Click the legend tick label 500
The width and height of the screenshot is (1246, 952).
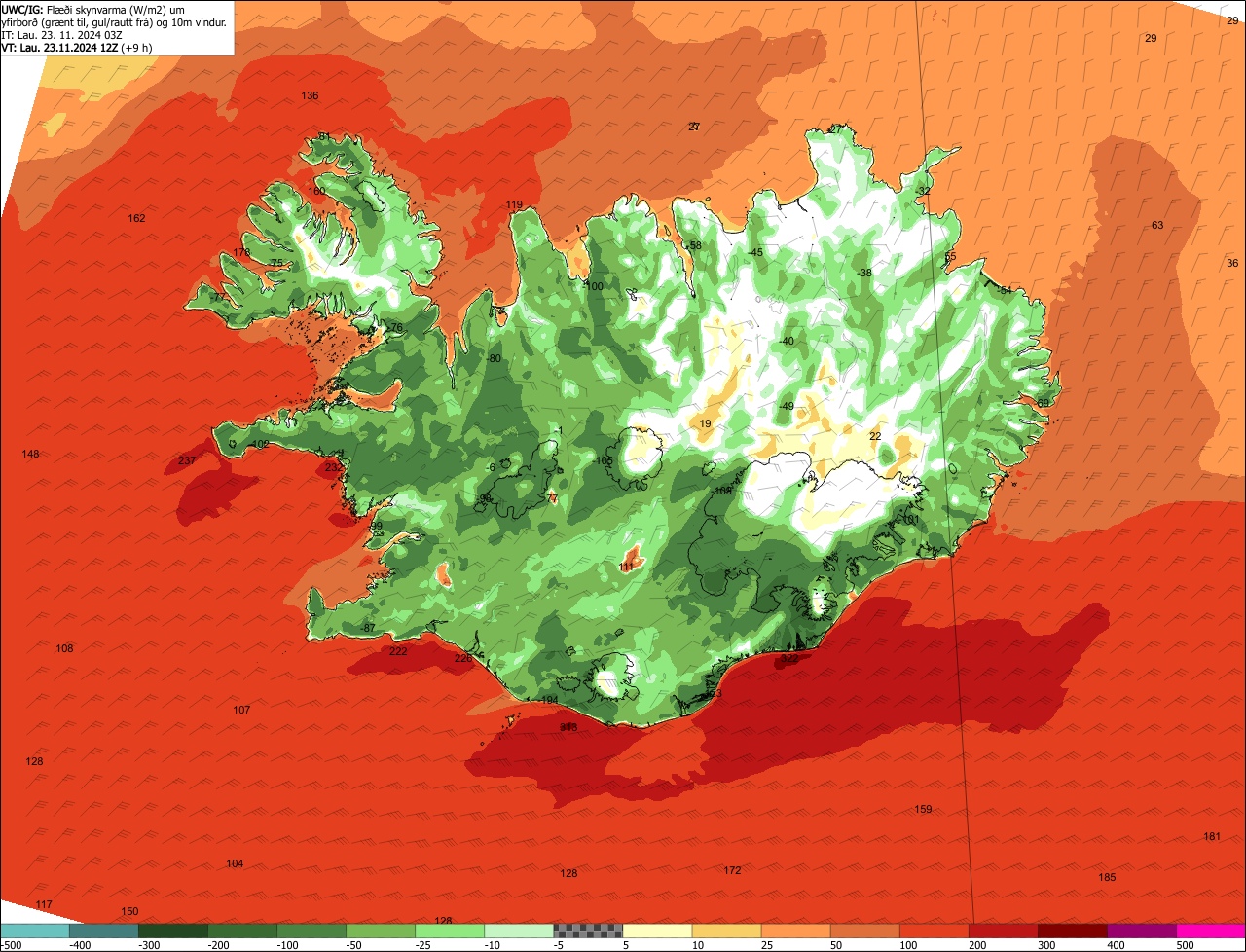coord(1185,945)
